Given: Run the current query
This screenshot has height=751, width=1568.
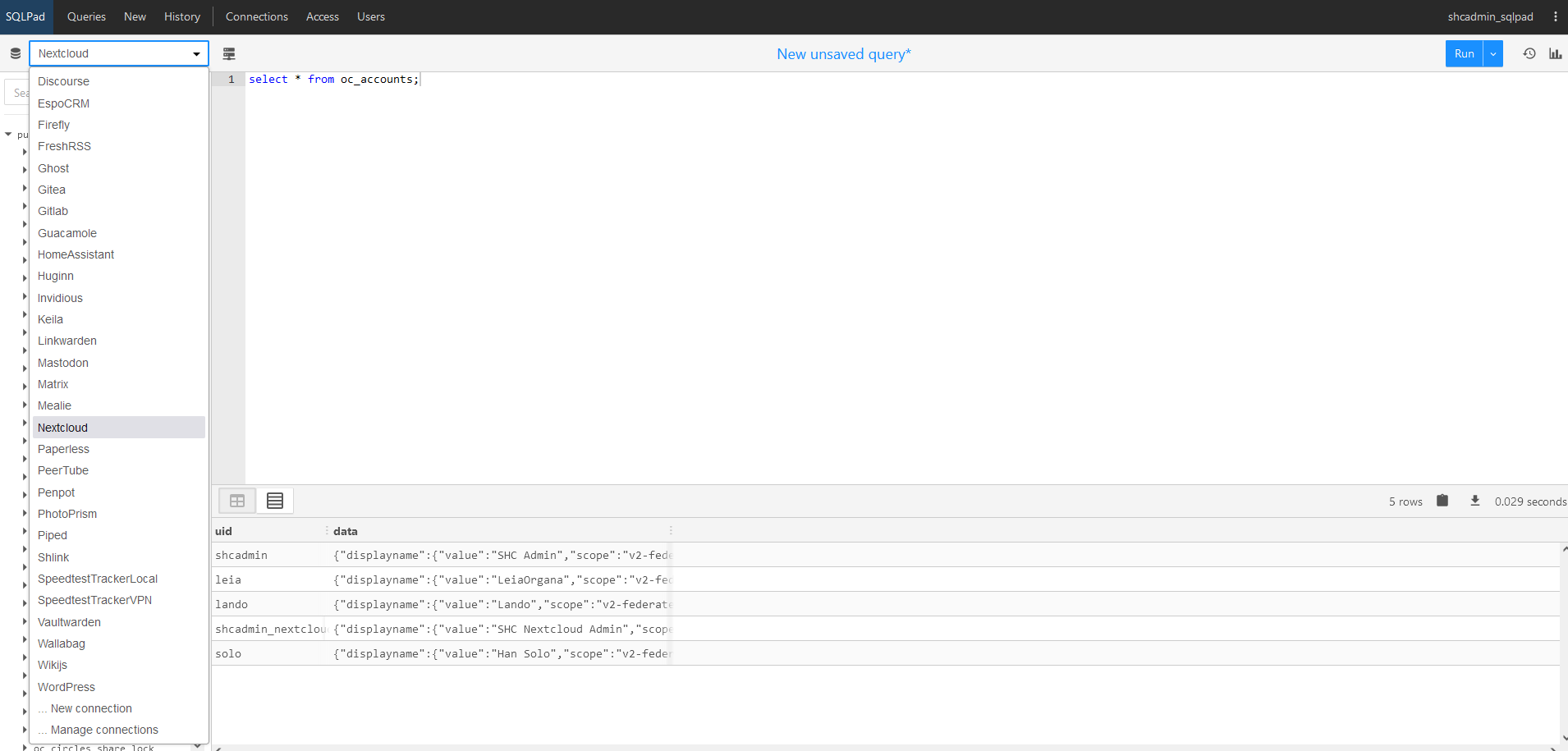Looking at the screenshot, I should point(1464,53).
